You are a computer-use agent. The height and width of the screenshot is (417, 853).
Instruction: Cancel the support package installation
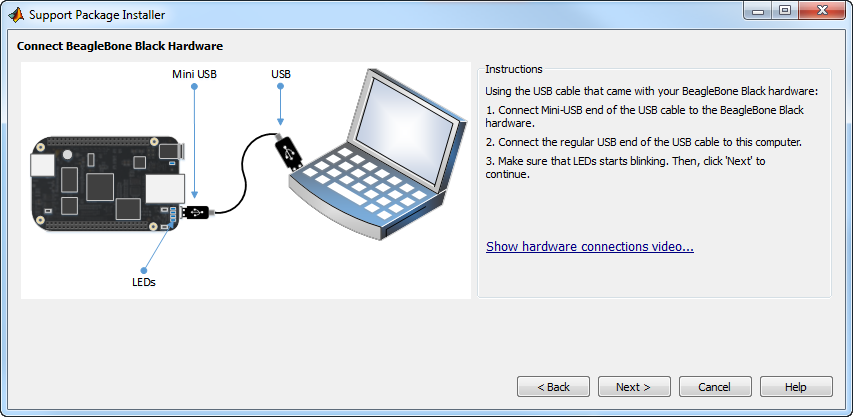(x=715, y=387)
